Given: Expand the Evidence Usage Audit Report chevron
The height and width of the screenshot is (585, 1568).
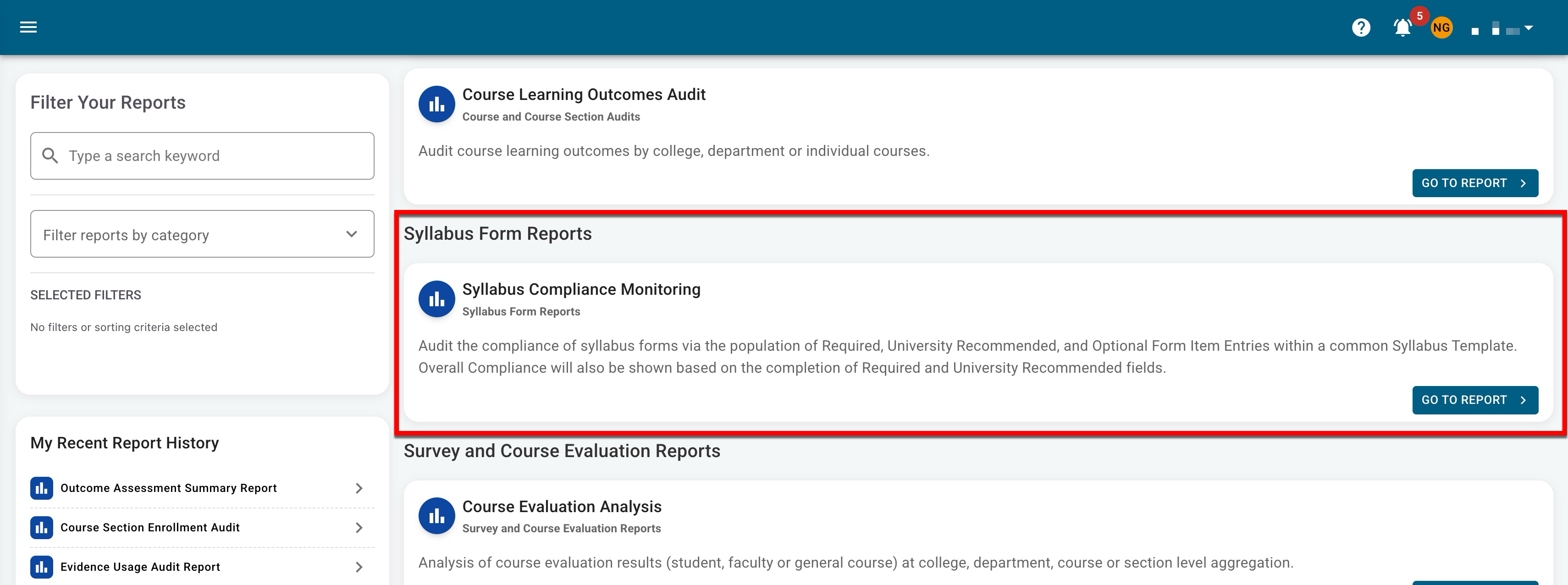Looking at the screenshot, I should coord(359,567).
